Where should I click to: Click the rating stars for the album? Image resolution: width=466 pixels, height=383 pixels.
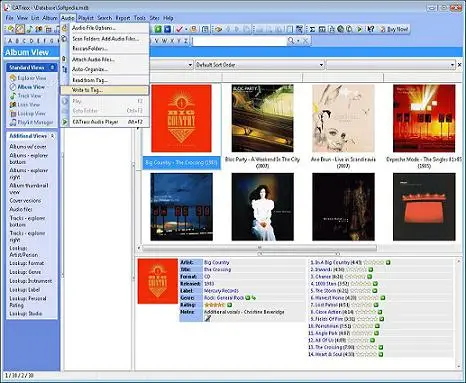214,305
